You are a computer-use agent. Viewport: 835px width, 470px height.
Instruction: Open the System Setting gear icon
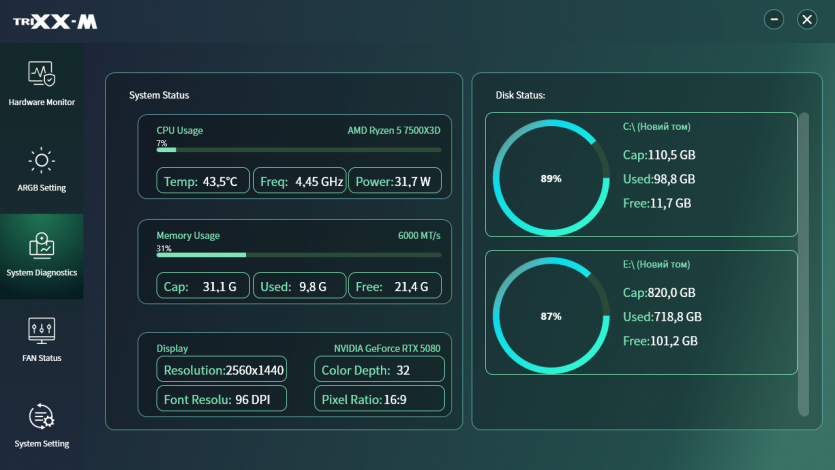point(41,416)
